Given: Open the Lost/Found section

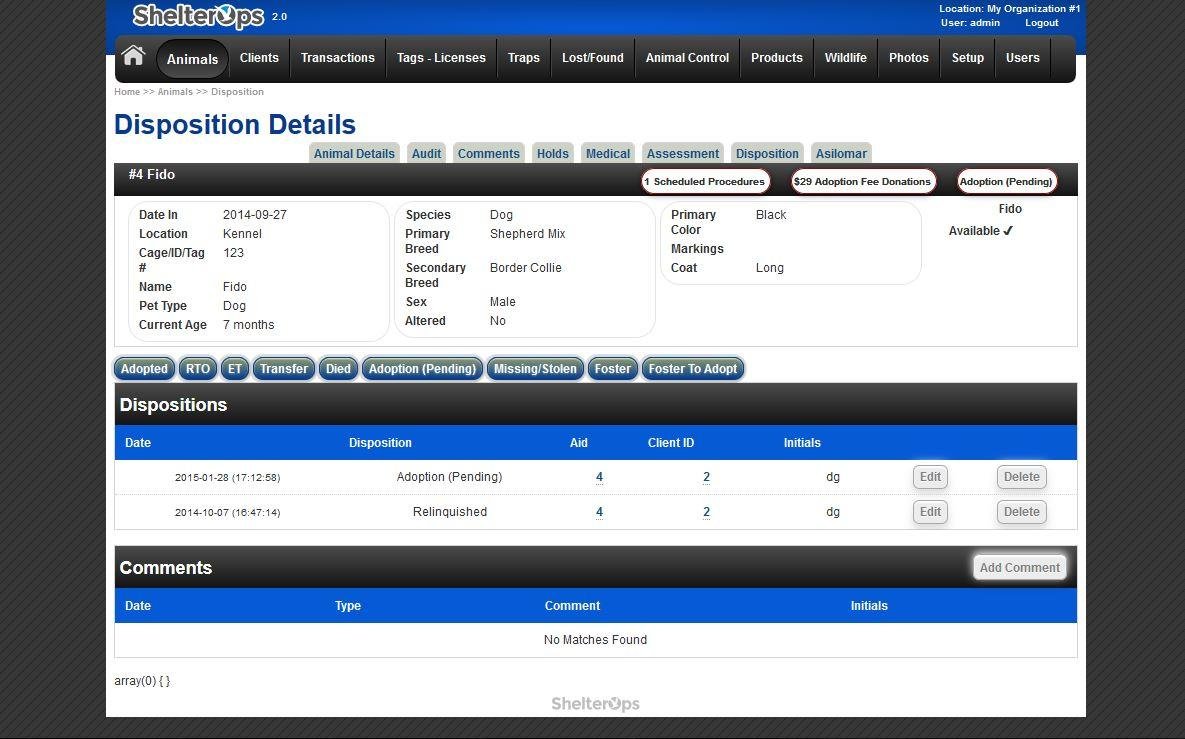Looking at the screenshot, I should pyautogui.click(x=592, y=57).
